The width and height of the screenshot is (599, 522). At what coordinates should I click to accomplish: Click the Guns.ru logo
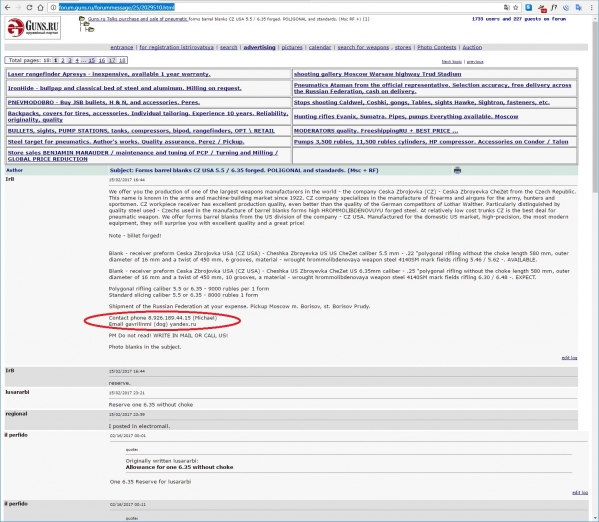click(32, 28)
